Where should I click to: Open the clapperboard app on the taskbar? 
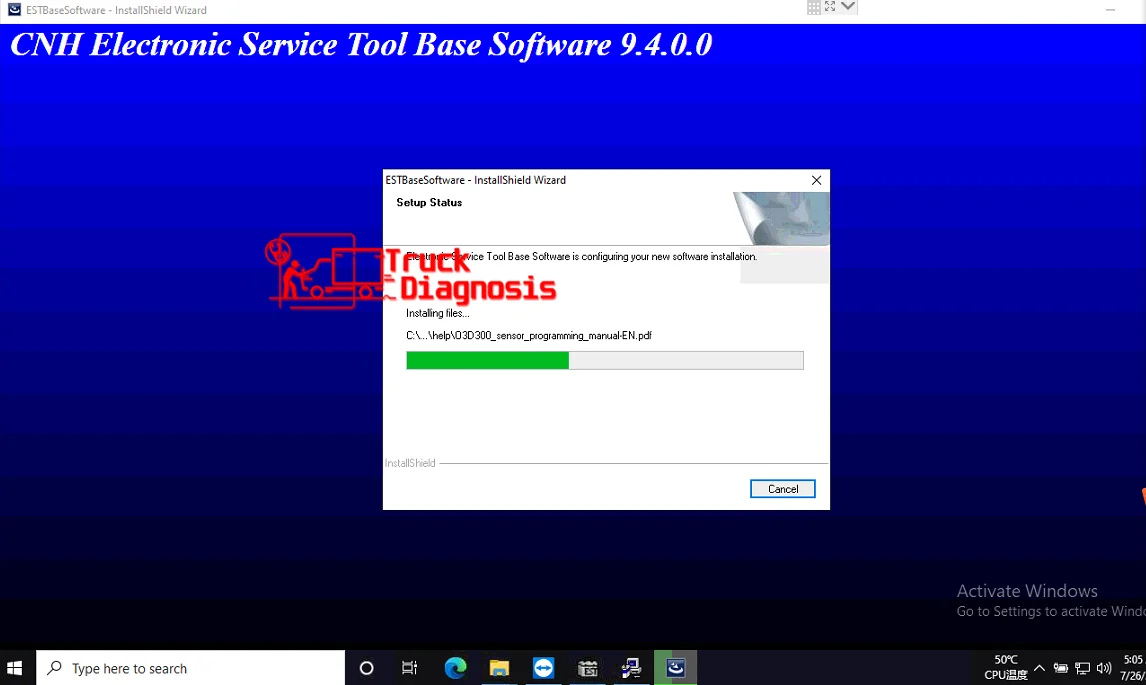coord(588,667)
